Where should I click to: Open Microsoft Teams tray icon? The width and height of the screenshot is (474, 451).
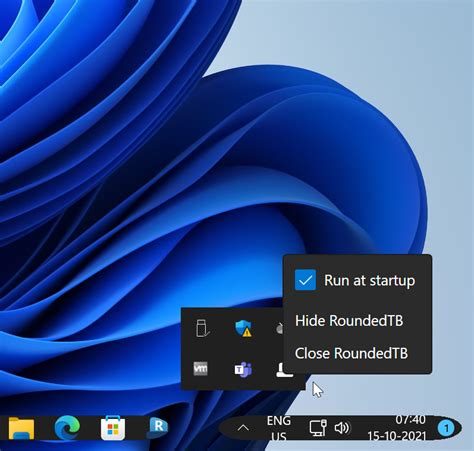pos(243,369)
